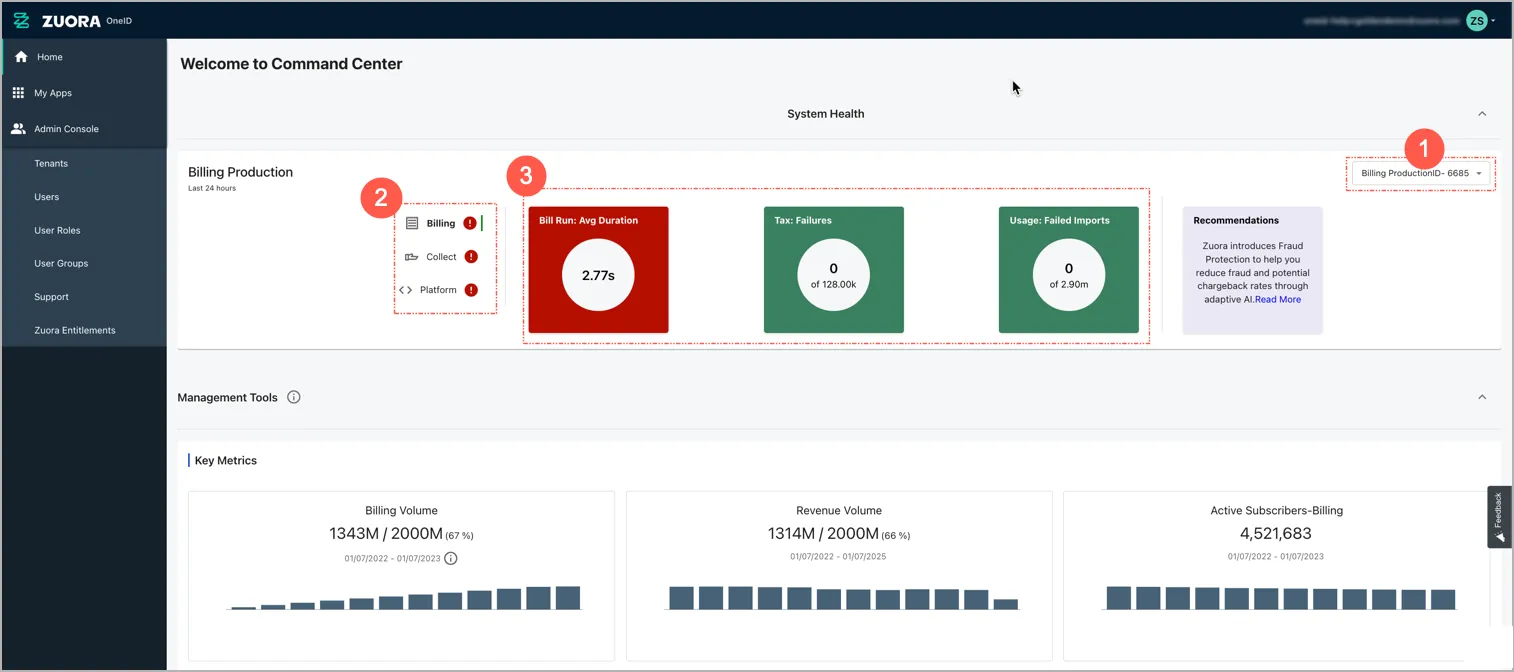Open the Bill Run: Avg Duration card
The height and width of the screenshot is (672, 1514).
(598, 270)
